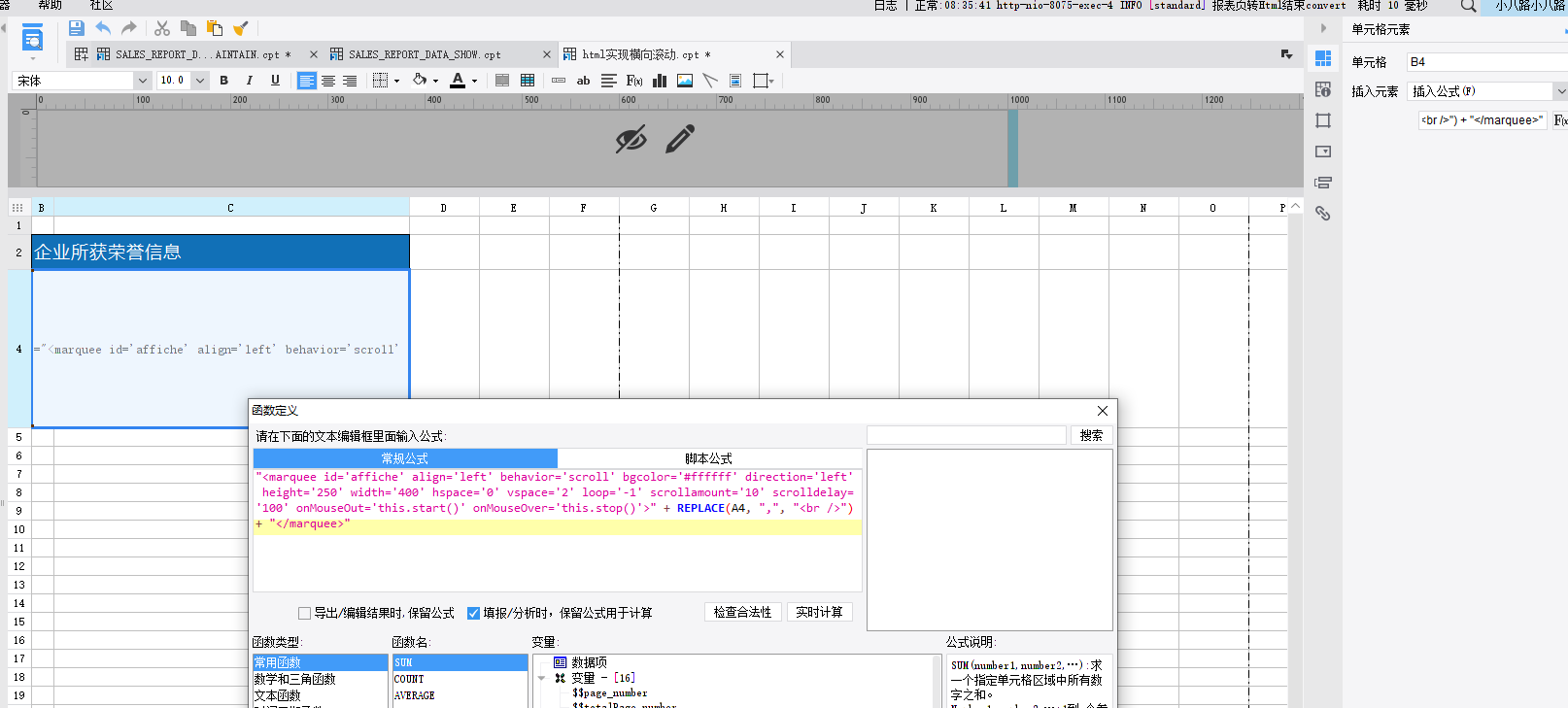Viewport: 1568px width, 708px height.
Task: Switch to html实现横向滚动.cpt tab
Action: tap(646, 54)
